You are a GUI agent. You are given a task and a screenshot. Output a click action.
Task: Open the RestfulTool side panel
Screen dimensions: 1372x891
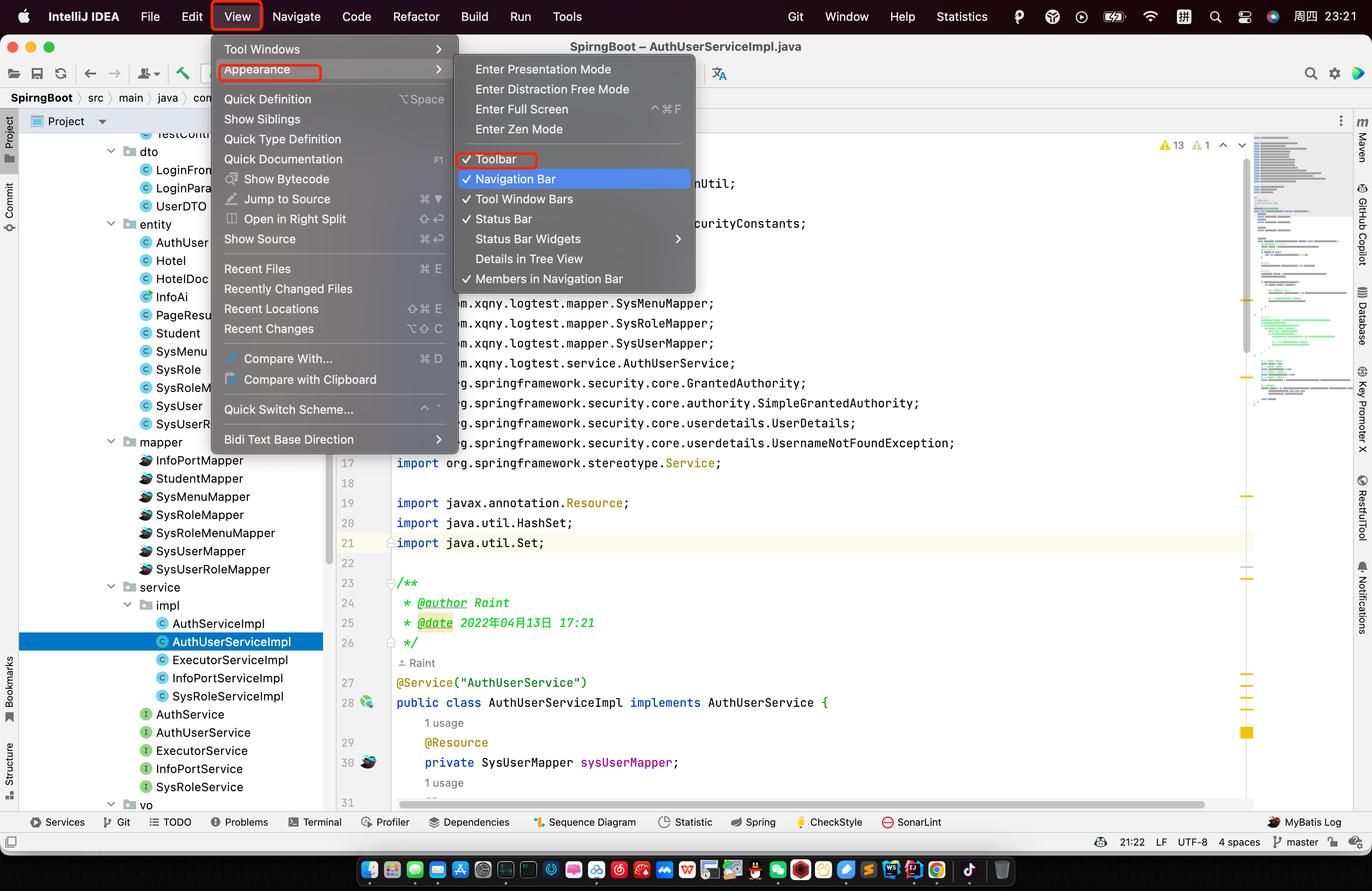click(1362, 508)
